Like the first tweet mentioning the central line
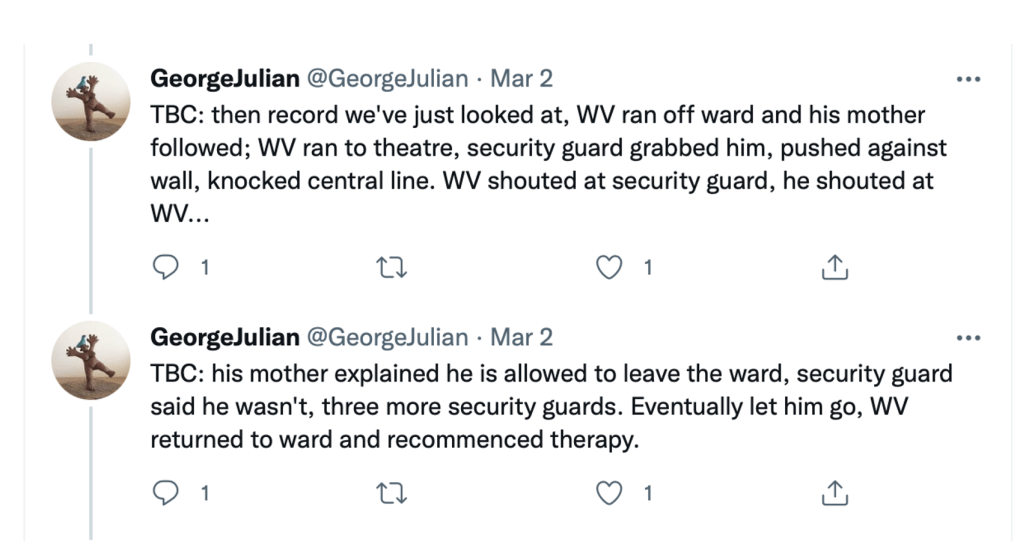 [x=608, y=267]
